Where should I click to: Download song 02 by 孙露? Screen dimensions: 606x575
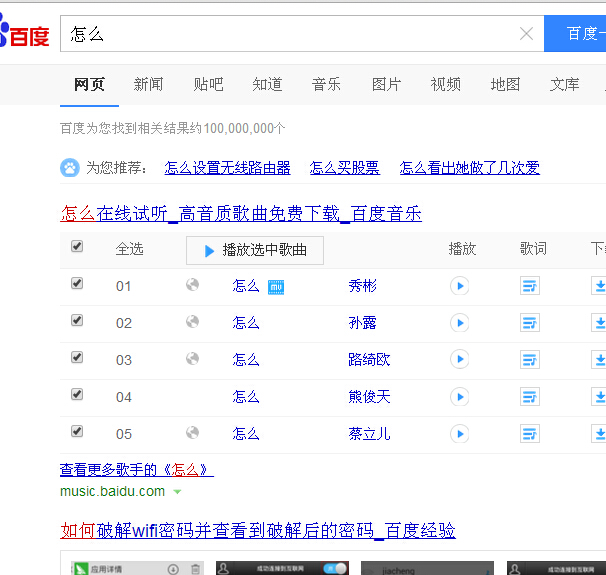[599, 323]
